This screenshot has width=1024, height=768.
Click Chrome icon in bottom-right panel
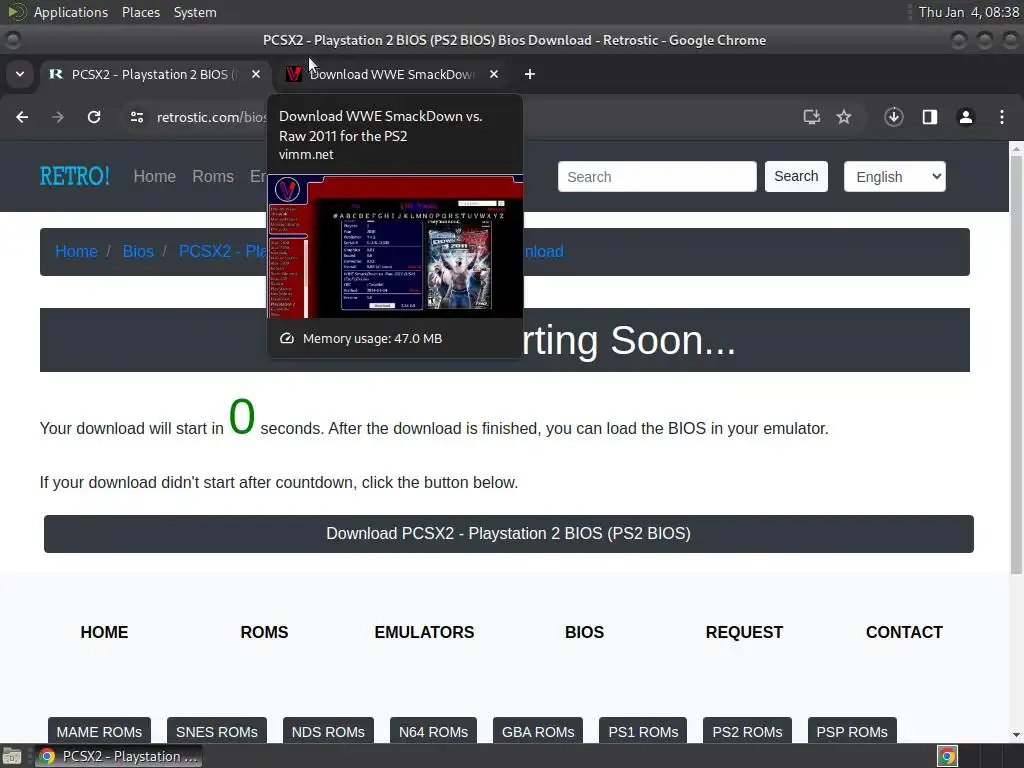tap(947, 756)
